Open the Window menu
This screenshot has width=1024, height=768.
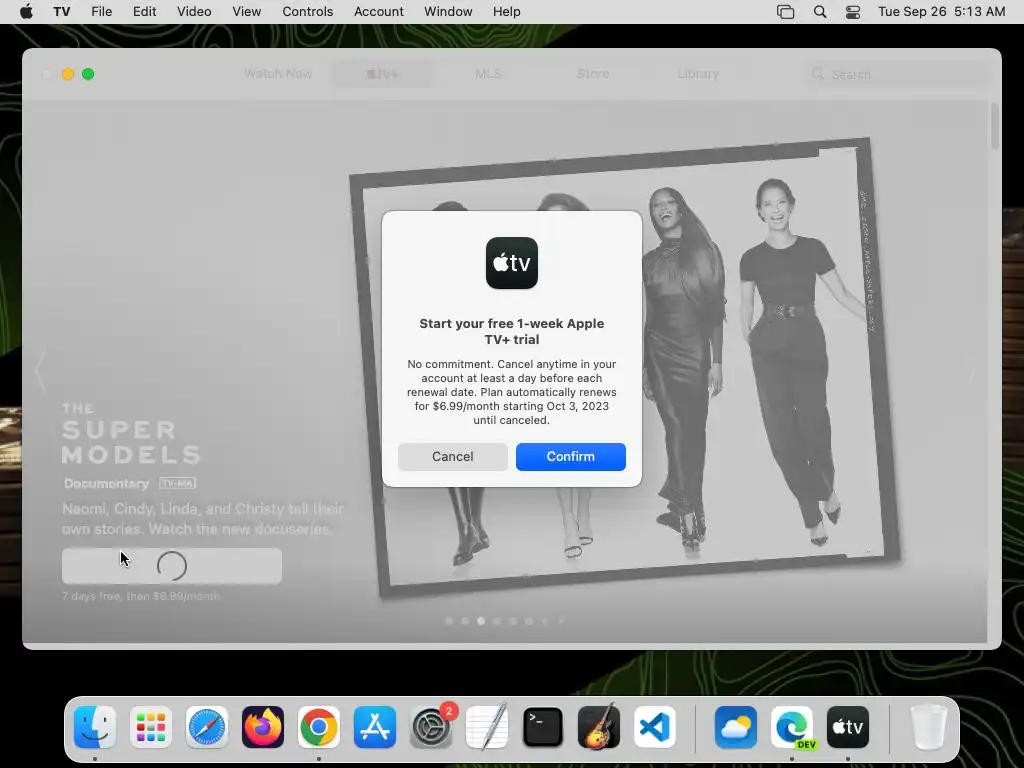click(448, 11)
